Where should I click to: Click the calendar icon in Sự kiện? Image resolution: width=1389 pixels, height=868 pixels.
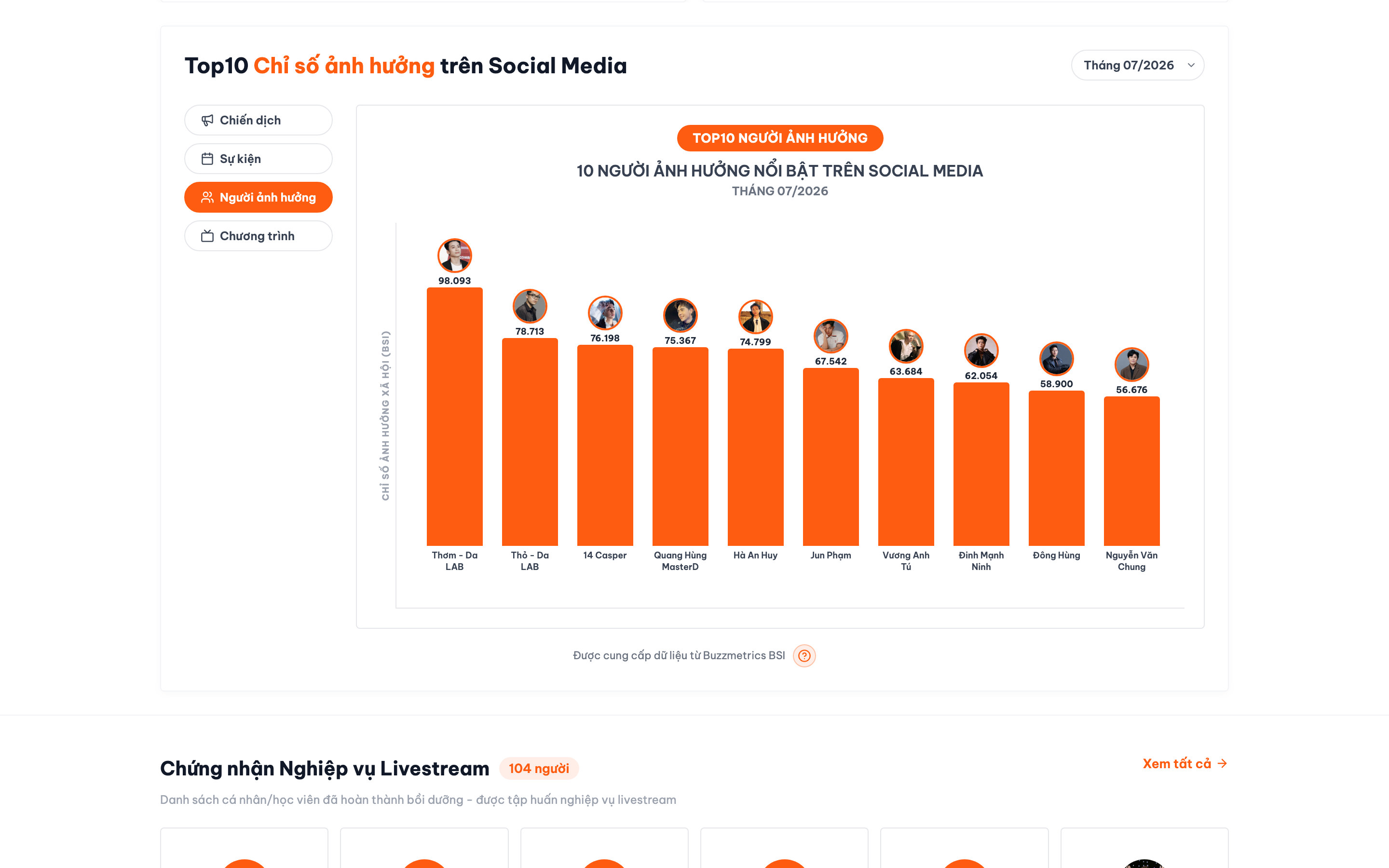[x=207, y=159]
